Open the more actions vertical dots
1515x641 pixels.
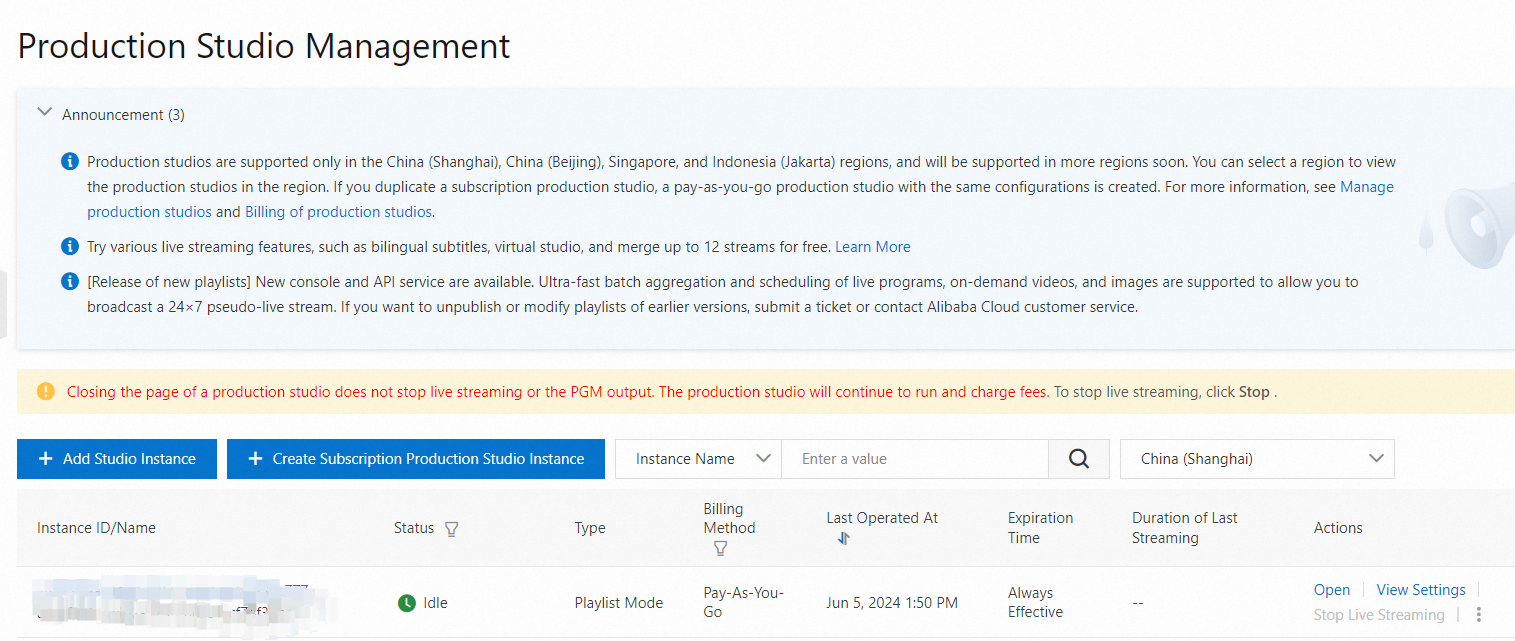(1479, 615)
